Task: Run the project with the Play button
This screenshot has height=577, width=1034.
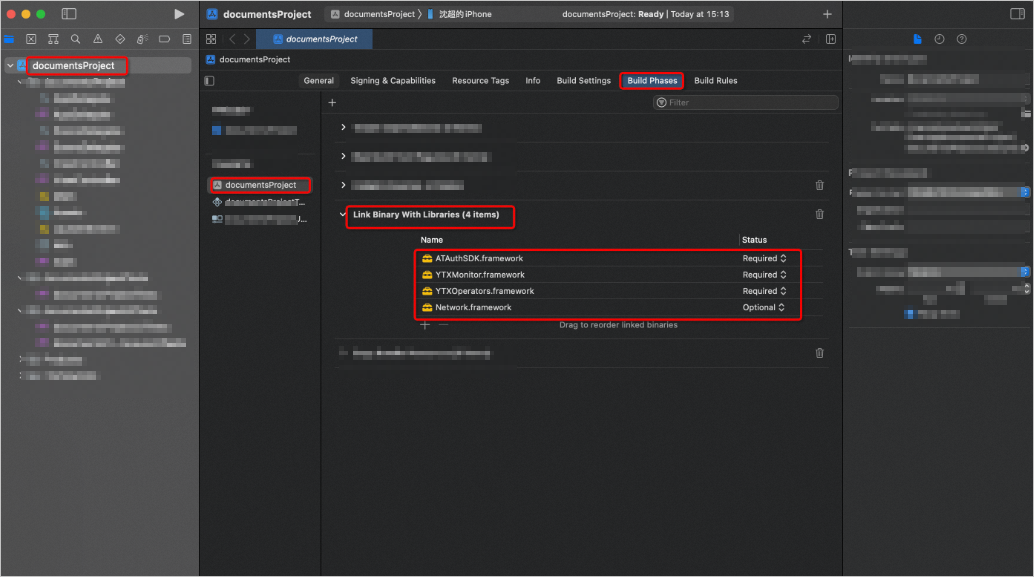Action: coord(179,14)
